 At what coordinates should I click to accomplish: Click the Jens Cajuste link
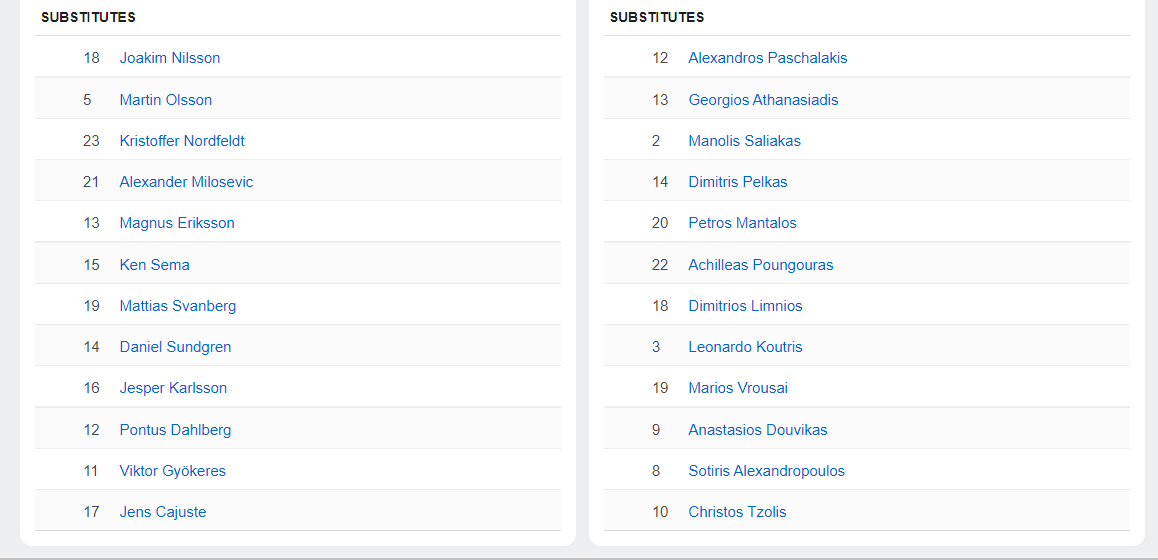coord(162,512)
